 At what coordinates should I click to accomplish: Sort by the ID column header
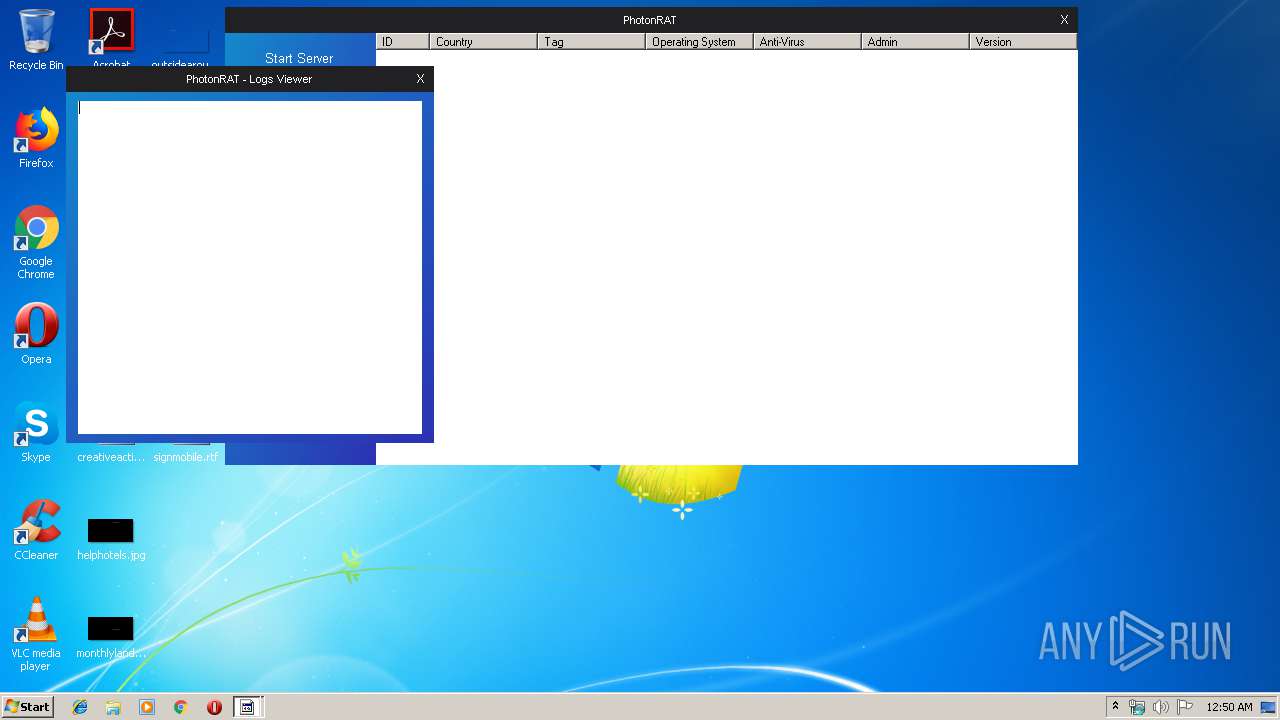click(403, 42)
